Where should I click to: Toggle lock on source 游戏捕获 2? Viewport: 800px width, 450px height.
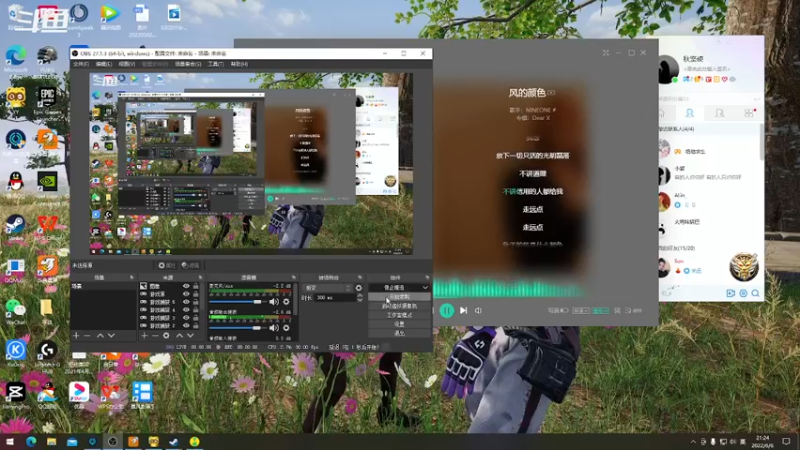coord(196,326)
